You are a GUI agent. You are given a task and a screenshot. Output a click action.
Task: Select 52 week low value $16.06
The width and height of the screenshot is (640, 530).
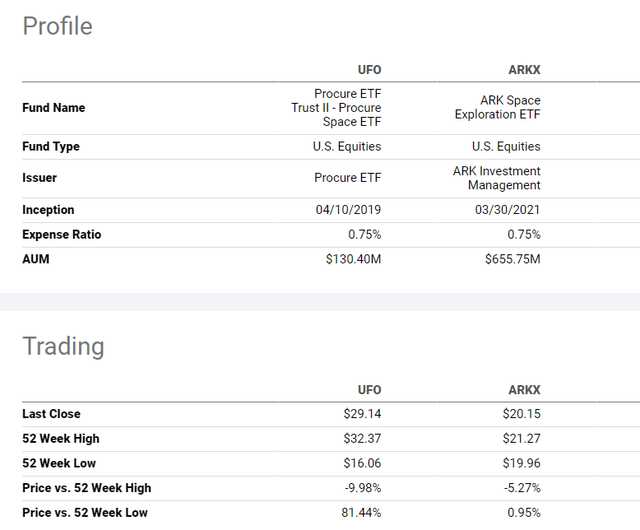pyautogui.click(x=362, y=463)
